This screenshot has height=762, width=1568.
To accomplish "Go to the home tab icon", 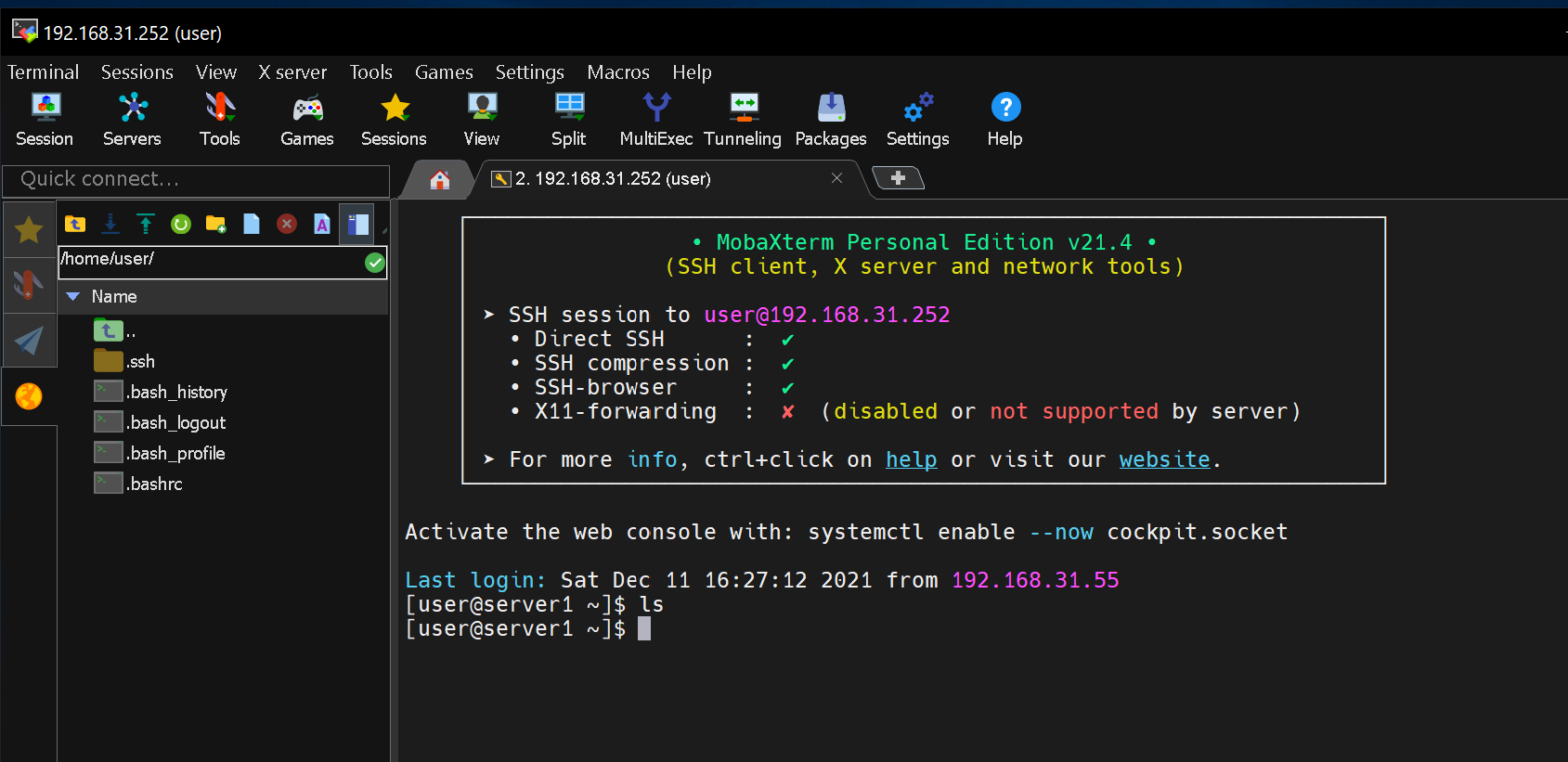I will pos(440,179).
